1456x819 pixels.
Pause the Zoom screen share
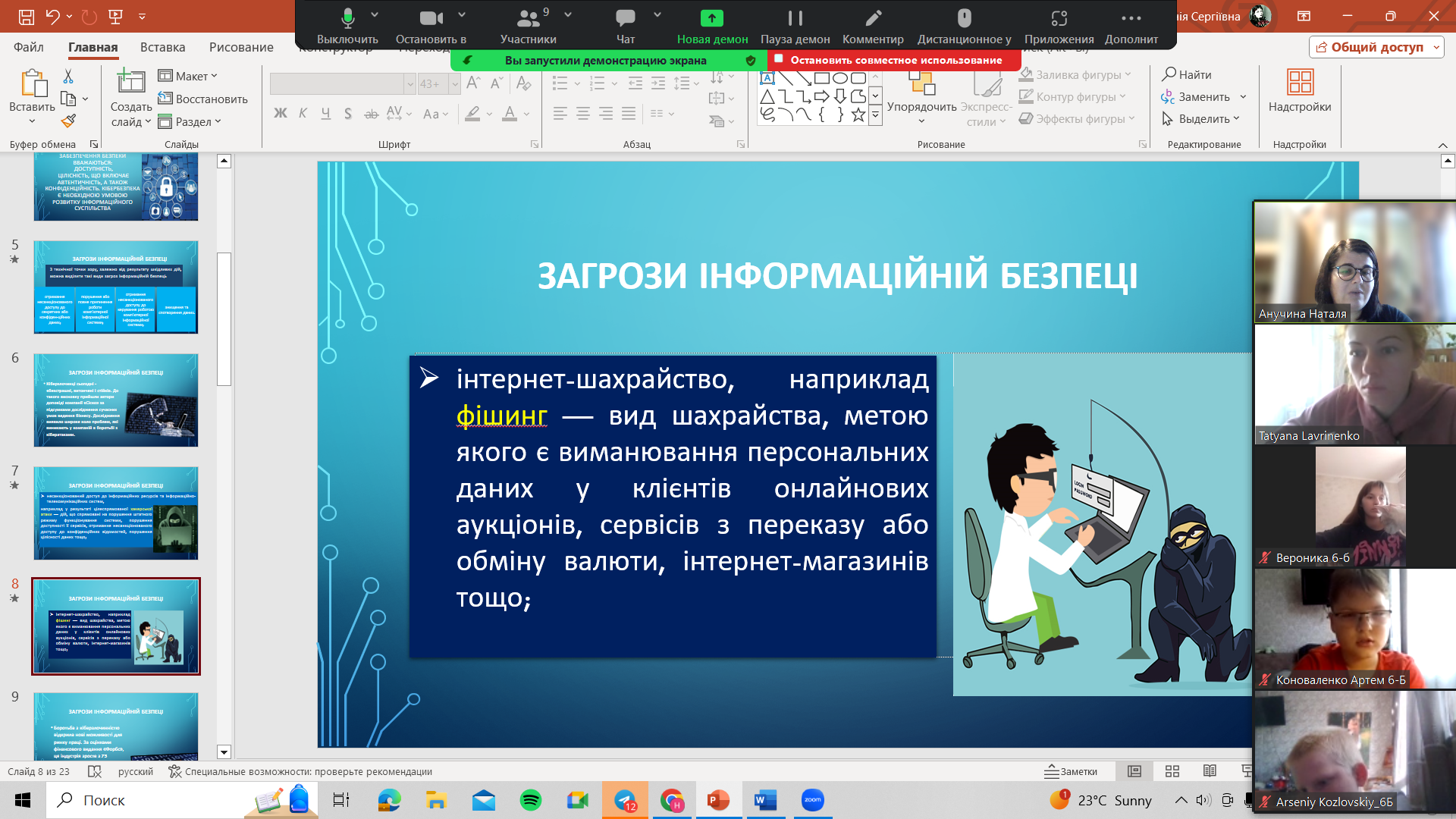tap(795, 25)
